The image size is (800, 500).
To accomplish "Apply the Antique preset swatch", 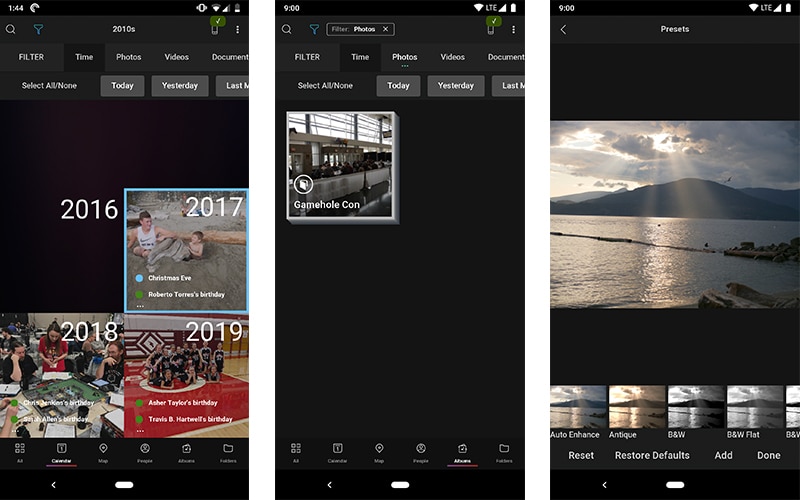I will click(637, 408).
